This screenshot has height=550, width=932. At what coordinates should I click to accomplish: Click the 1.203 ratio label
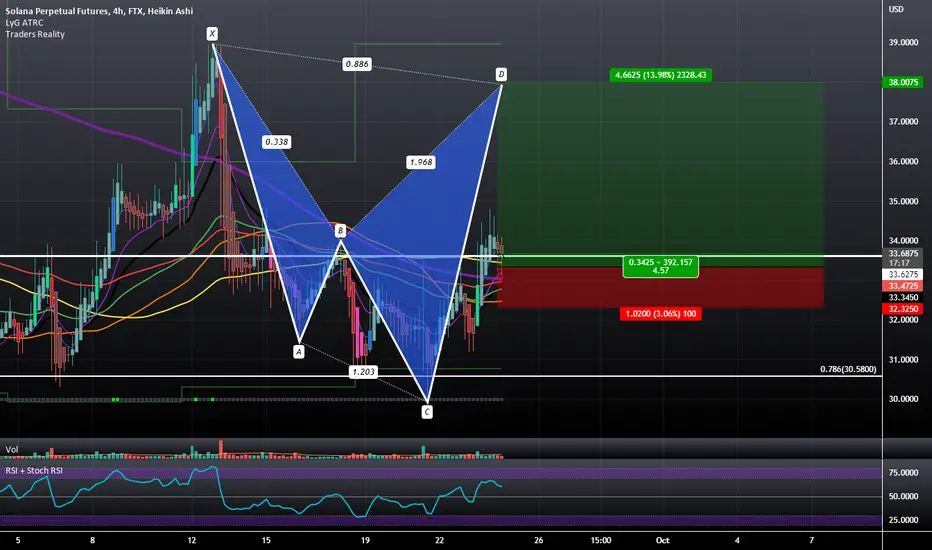[x=363, y=372]
